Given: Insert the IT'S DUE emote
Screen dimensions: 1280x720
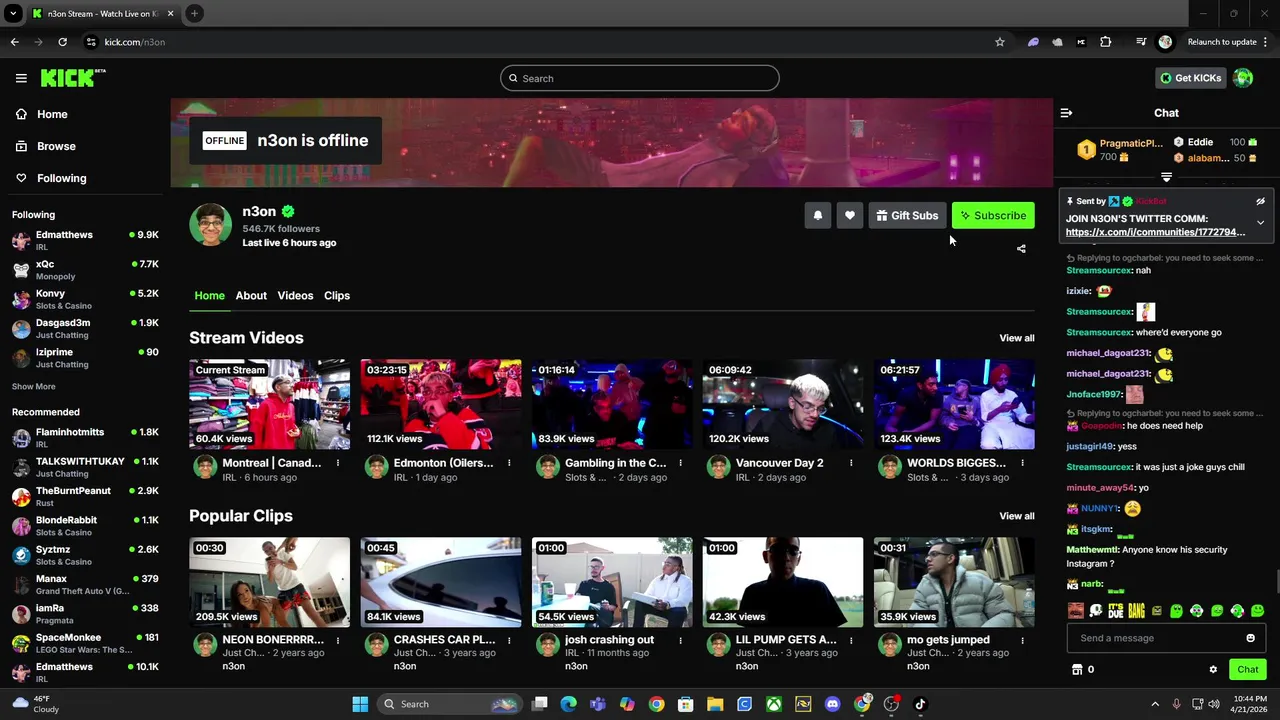Looking at the screenshot, I should 1116,610.
